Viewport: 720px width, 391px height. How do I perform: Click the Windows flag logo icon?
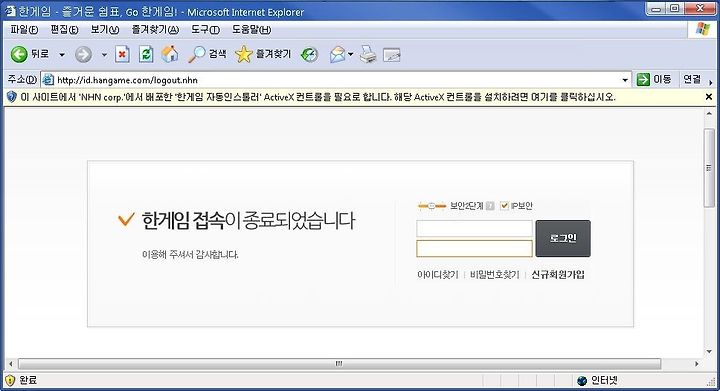pos(703,29)
